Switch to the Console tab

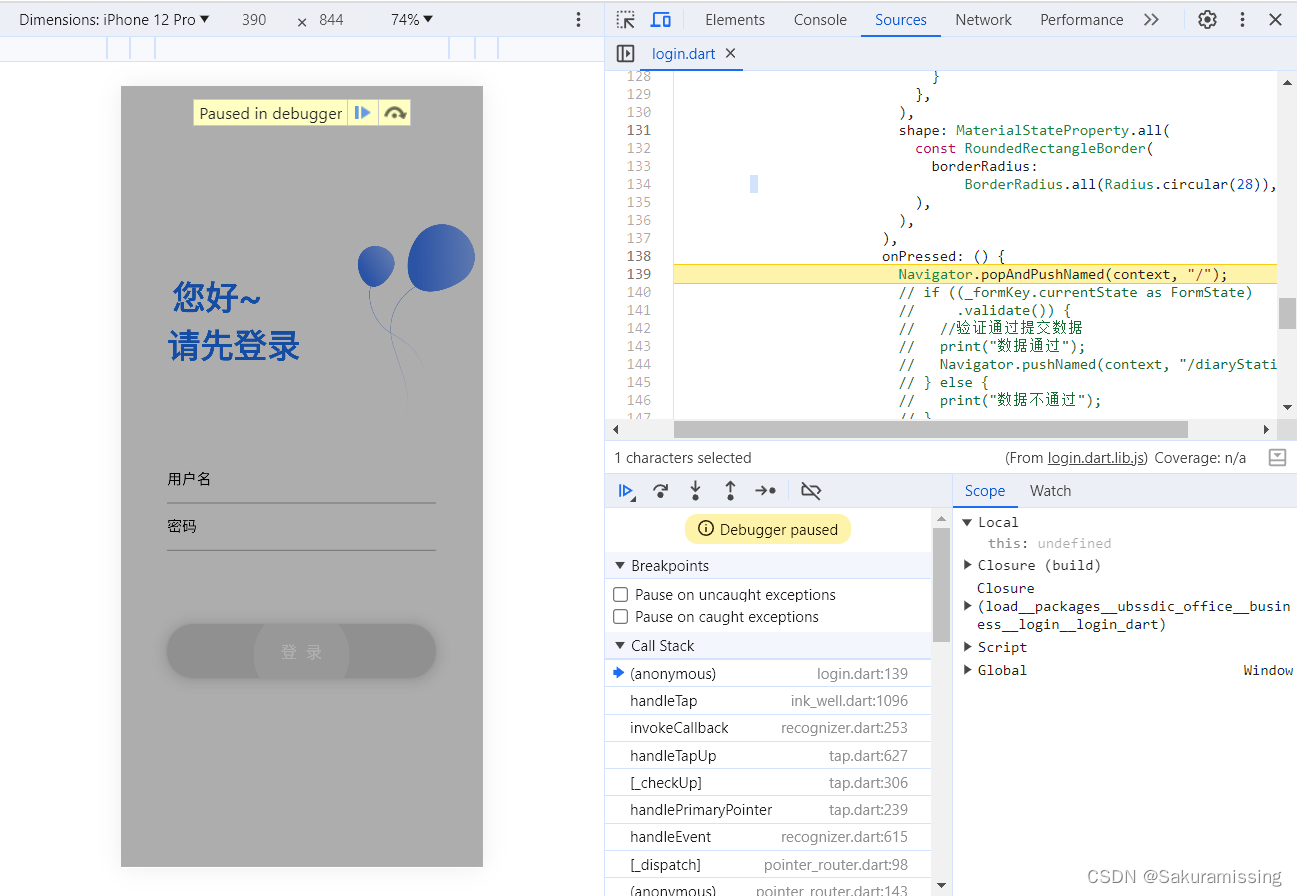click(820, 19)
